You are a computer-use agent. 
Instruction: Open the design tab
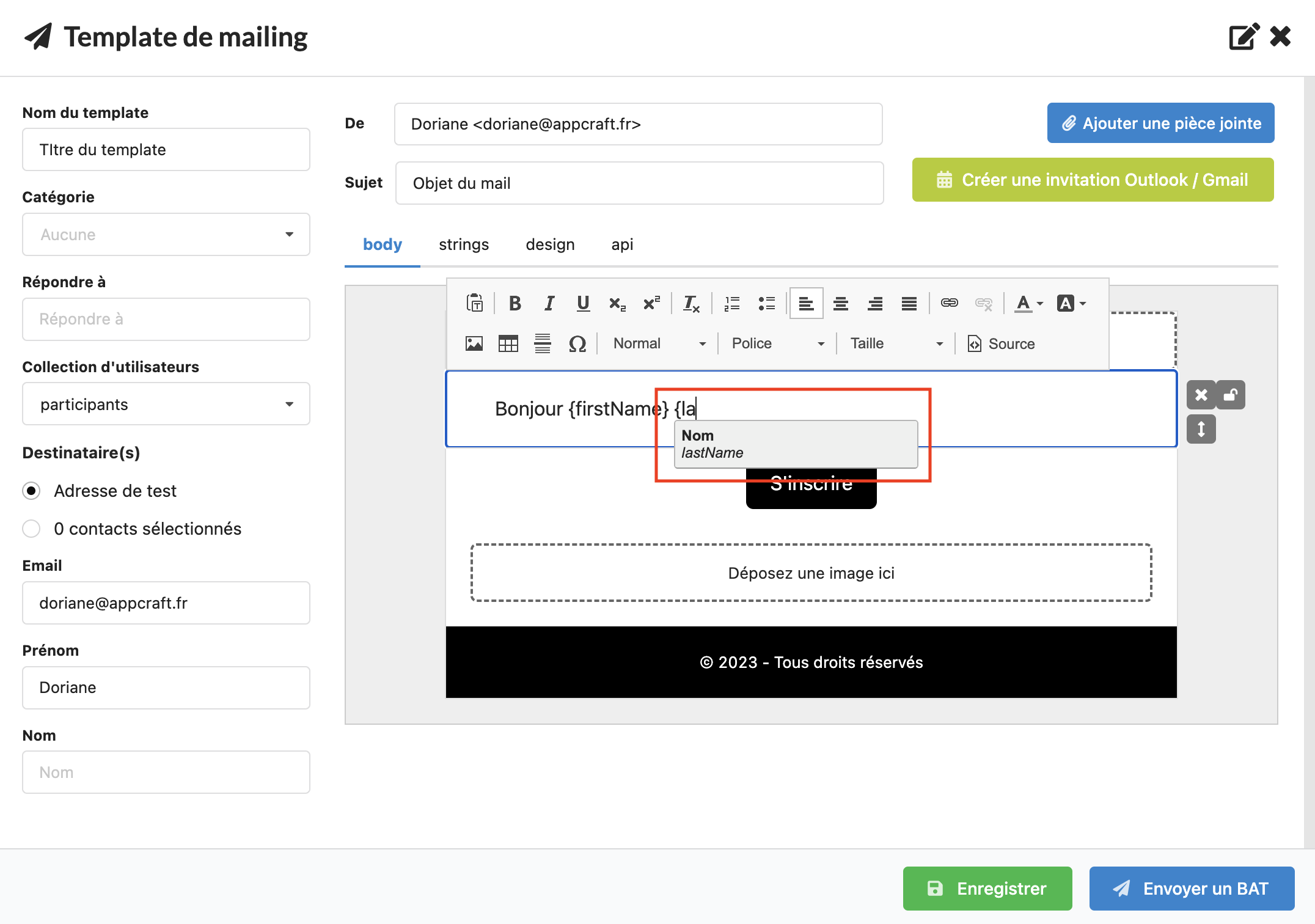[x=549, y=244]
